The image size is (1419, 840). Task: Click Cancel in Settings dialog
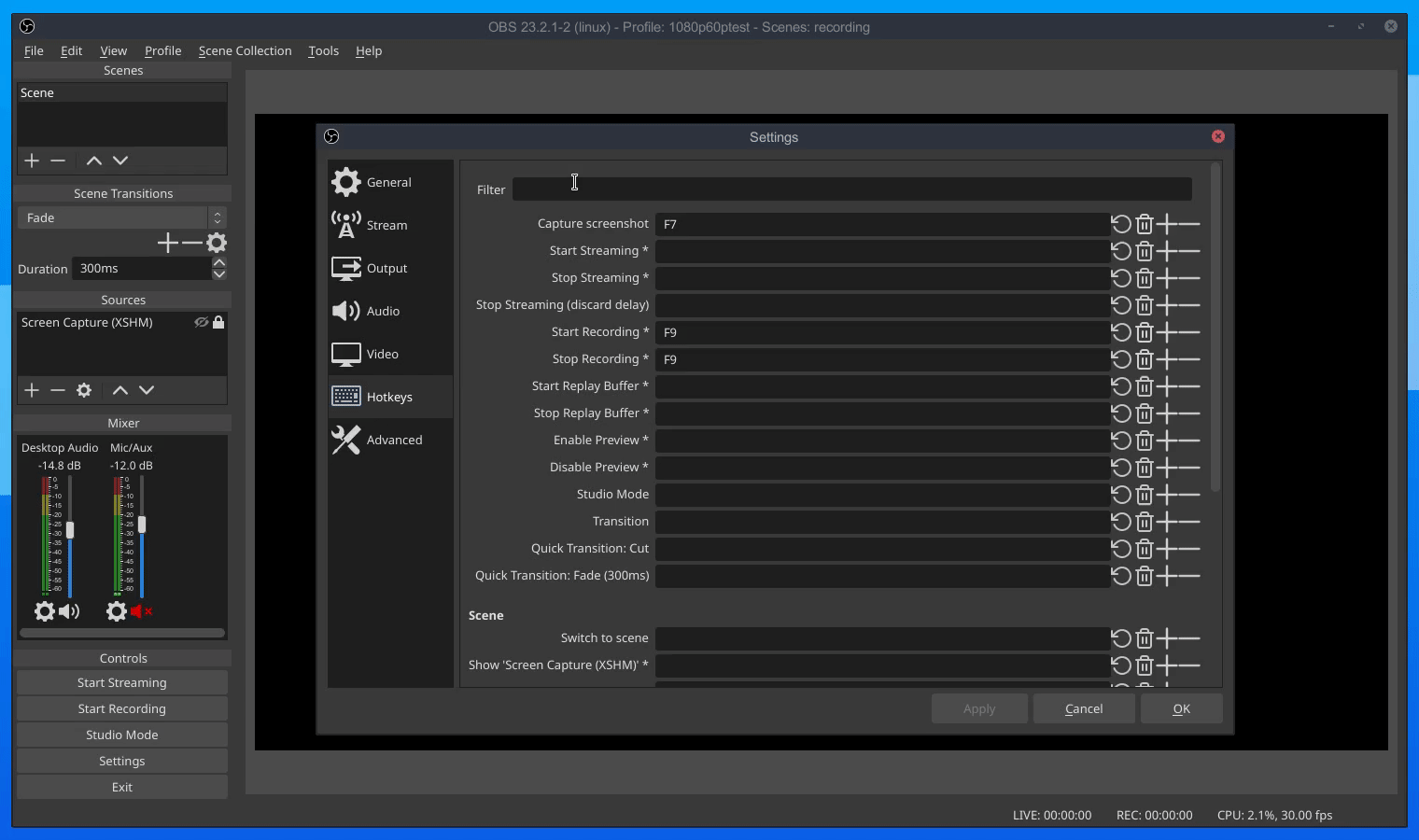[1084, 708]
